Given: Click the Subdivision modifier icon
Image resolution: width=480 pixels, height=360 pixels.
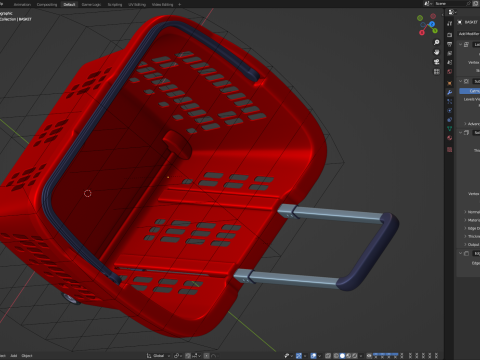Looking at the screenshot, I should click(x=467, y=81).
